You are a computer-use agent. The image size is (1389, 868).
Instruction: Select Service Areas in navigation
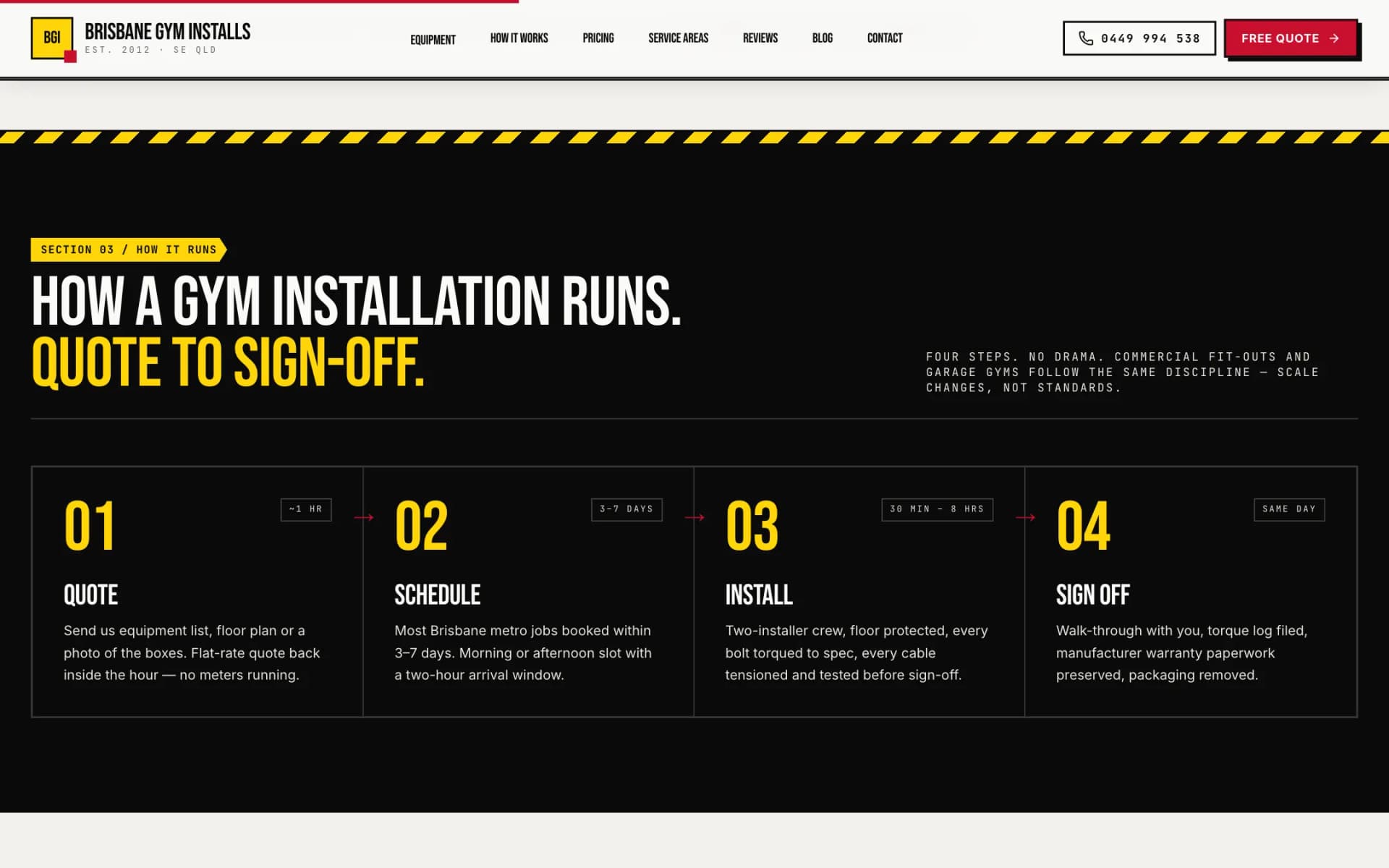click(678, 38)
